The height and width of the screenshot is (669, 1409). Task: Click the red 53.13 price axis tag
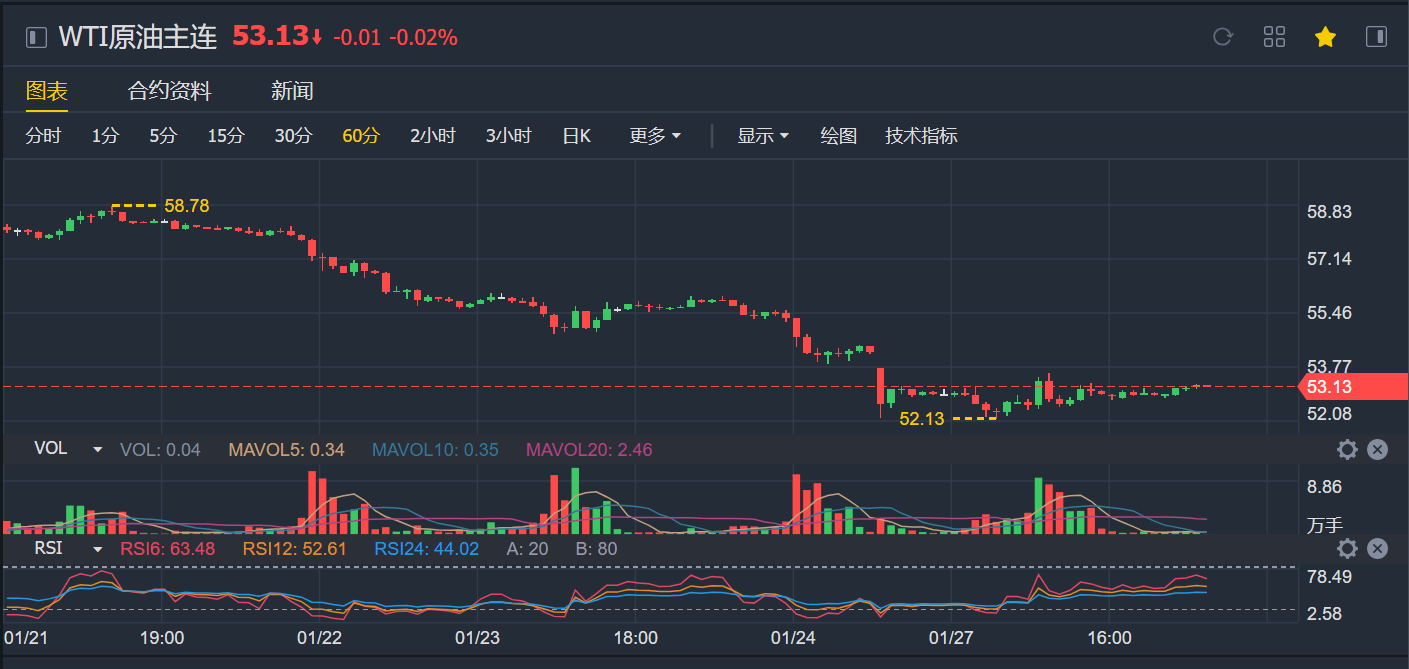tap(1352, 387)
